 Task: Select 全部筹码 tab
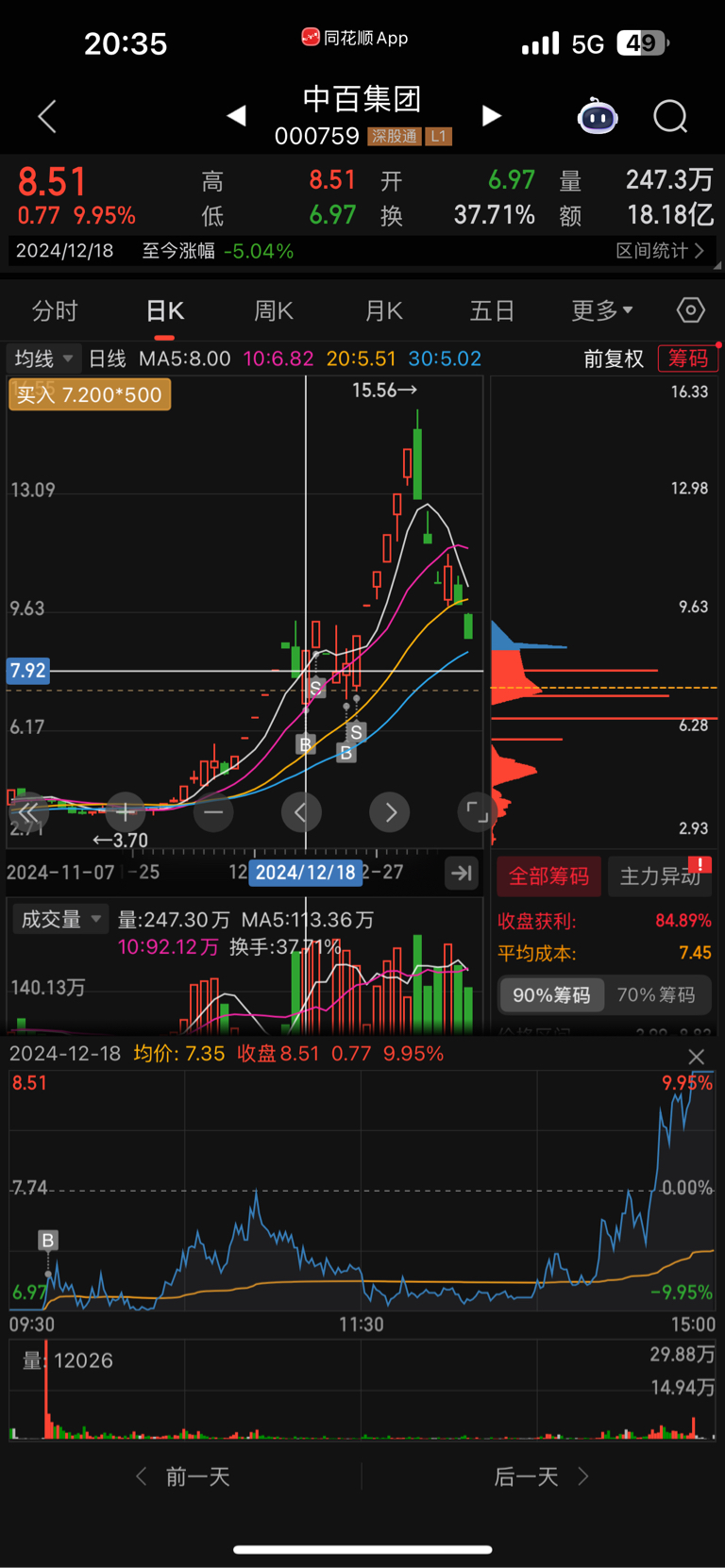[x=549, y=876]
